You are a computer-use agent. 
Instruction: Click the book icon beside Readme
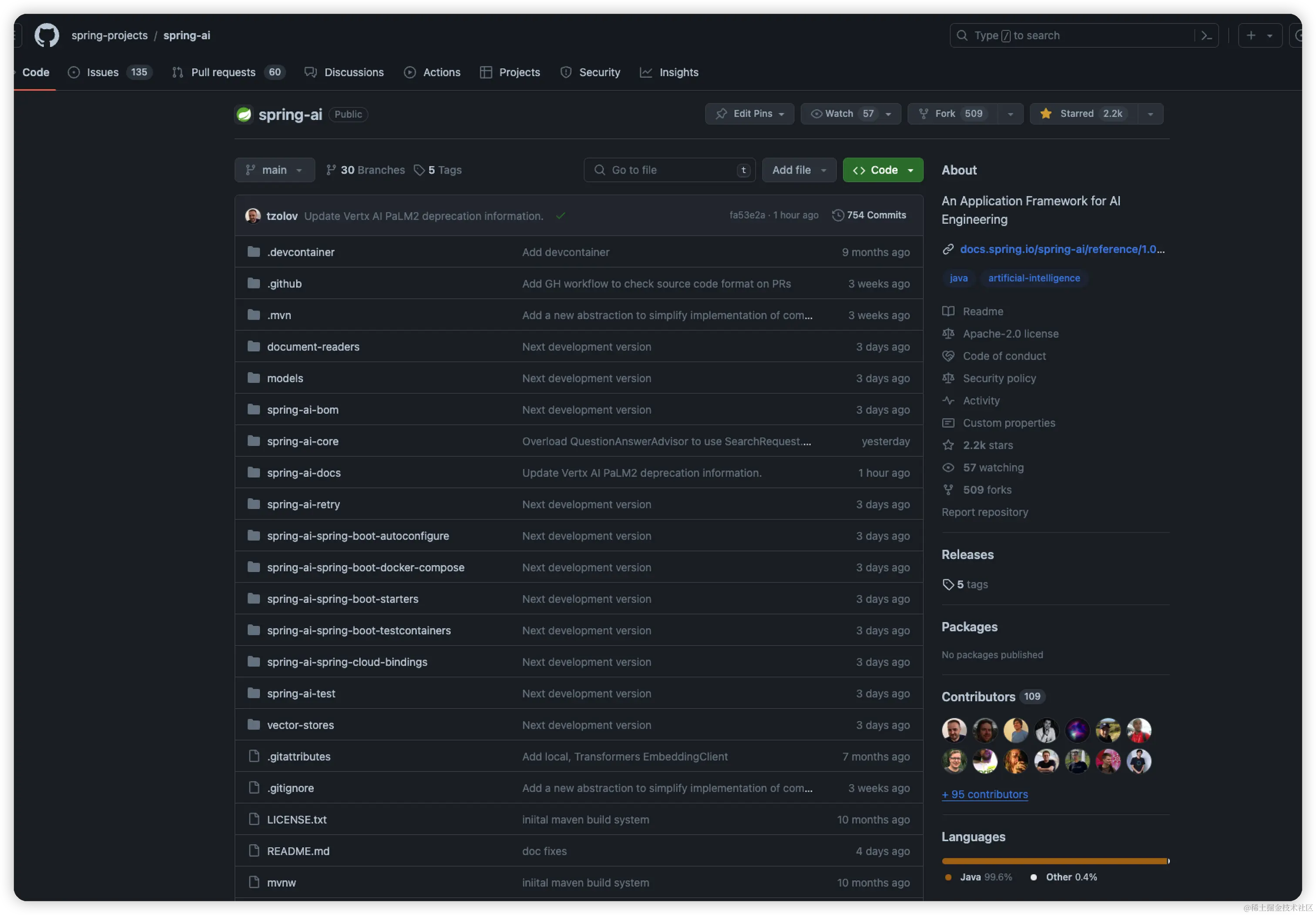[x=948, y=311]
